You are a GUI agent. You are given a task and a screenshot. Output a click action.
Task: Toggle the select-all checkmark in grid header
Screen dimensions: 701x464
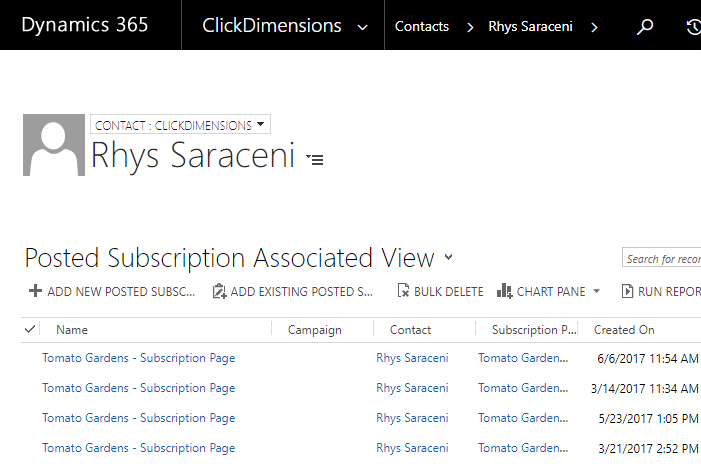pos(30,329)
